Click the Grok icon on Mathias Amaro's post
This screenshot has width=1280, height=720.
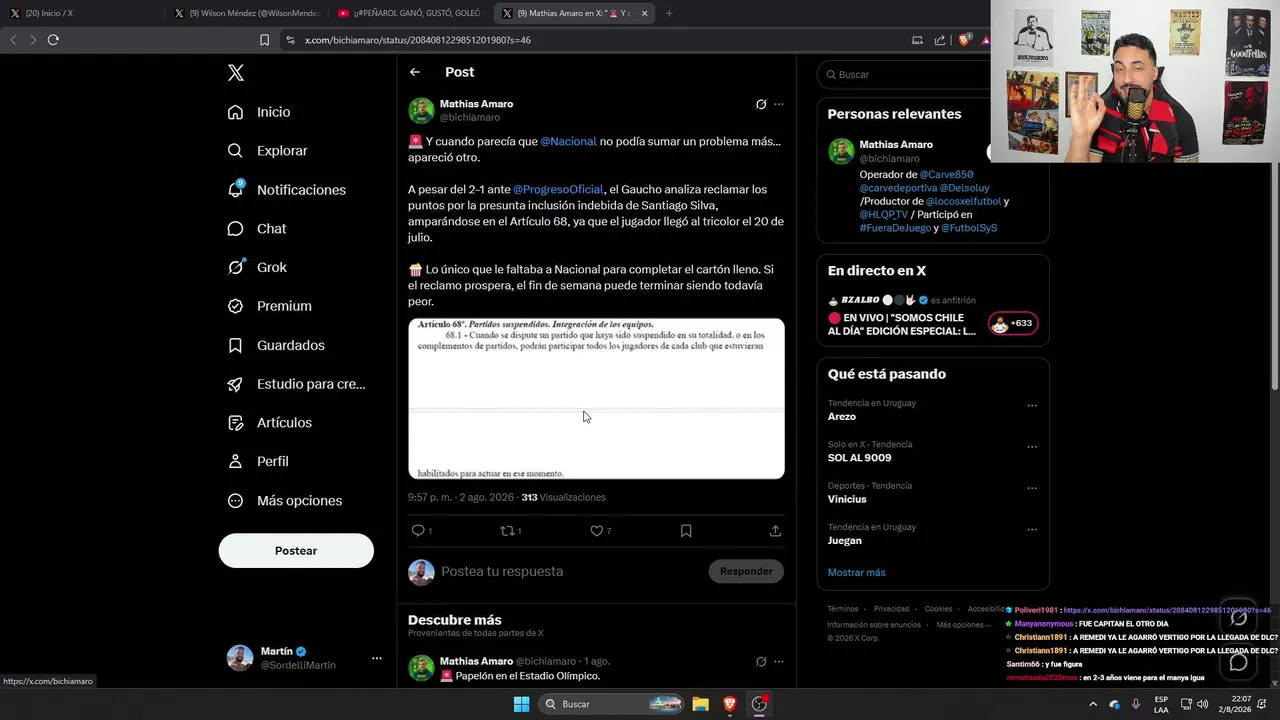(x=761, y=104)
